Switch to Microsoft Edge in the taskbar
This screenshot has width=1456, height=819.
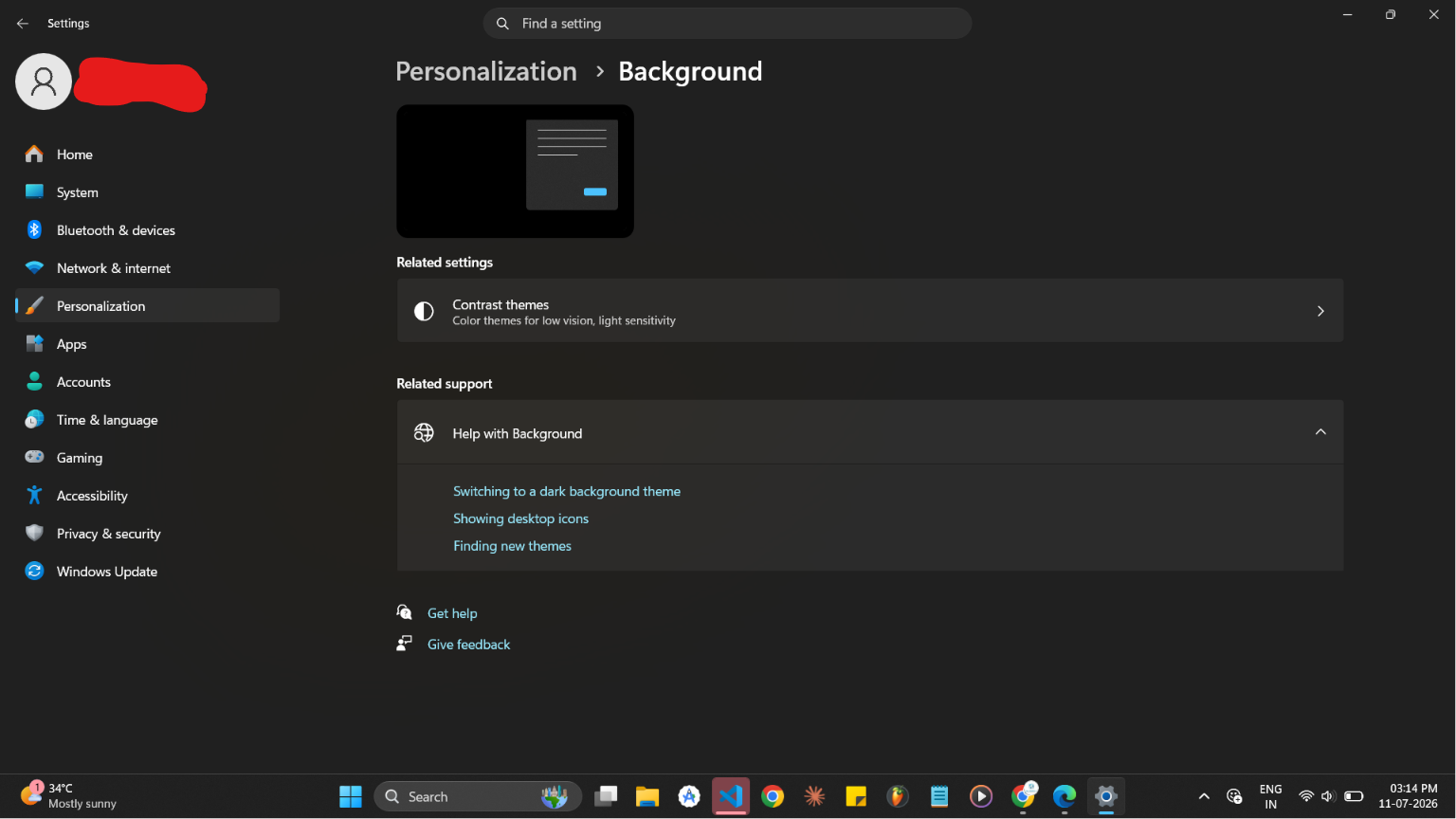pyautogui.click(x=1065, y=796)
